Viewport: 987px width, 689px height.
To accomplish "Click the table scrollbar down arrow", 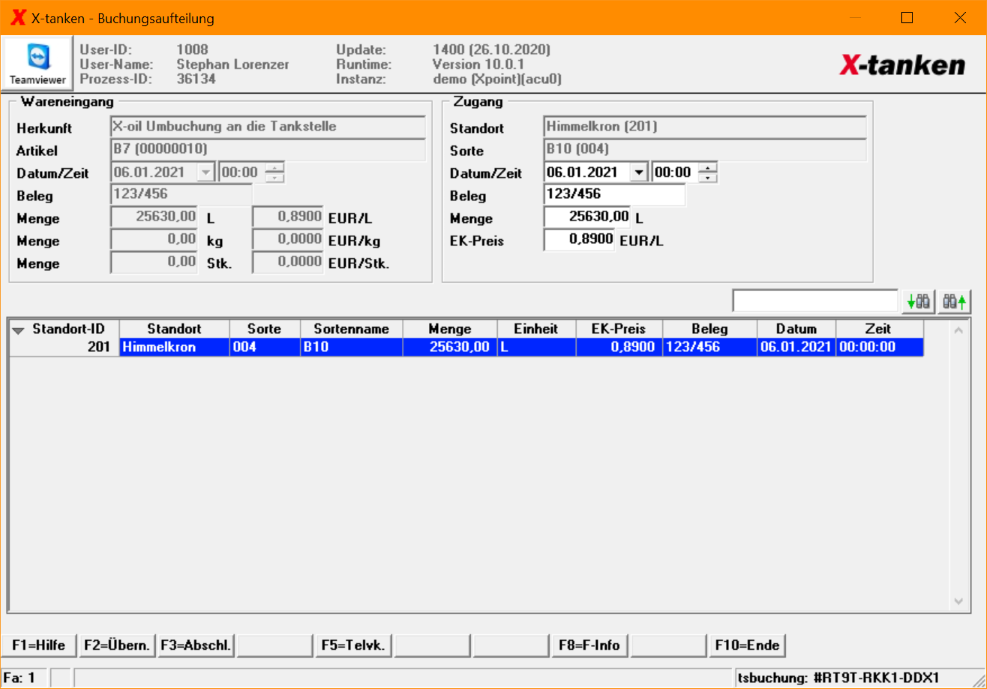I will (x=958, y=602).
